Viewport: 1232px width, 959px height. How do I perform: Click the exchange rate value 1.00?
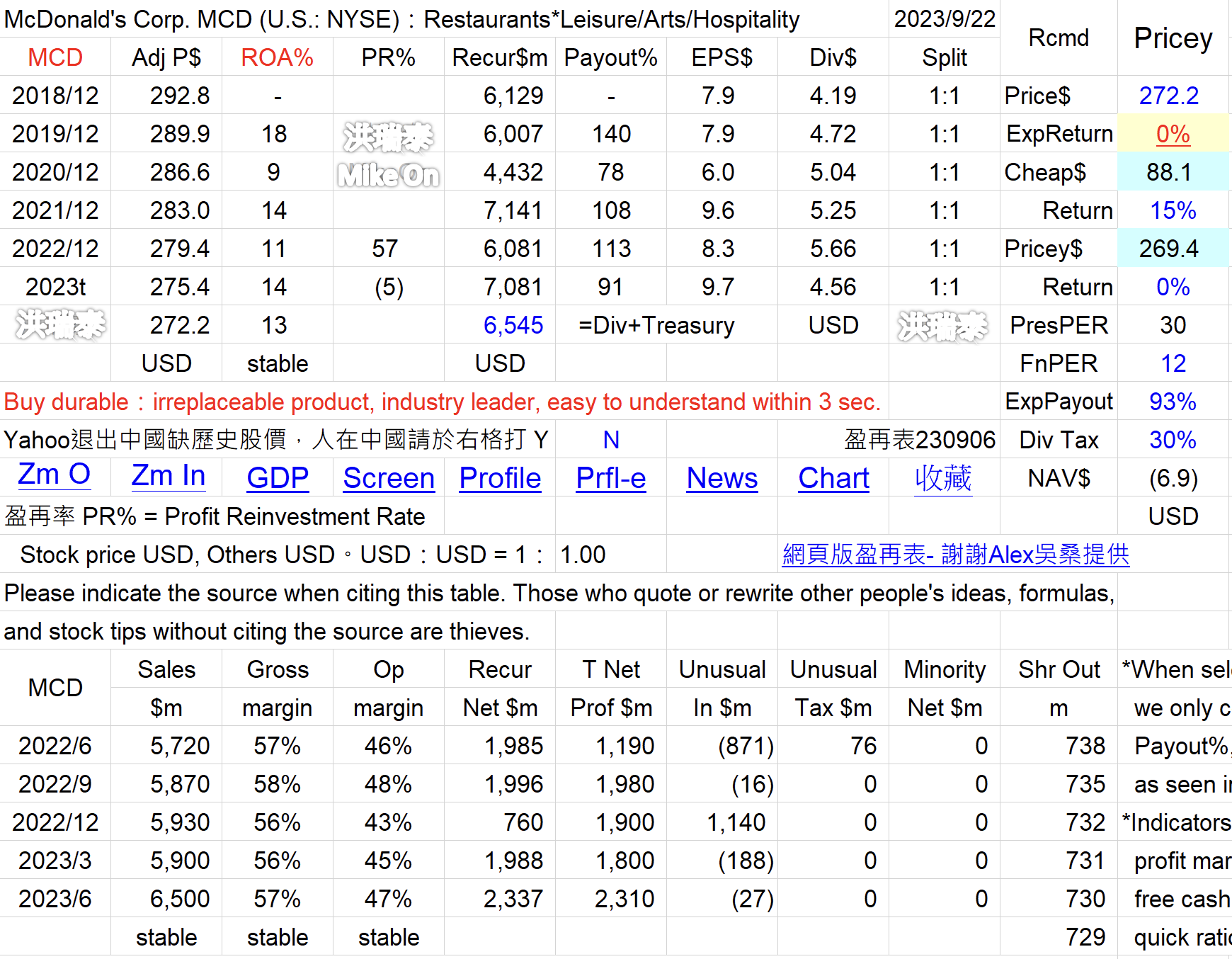click(583, 555)
